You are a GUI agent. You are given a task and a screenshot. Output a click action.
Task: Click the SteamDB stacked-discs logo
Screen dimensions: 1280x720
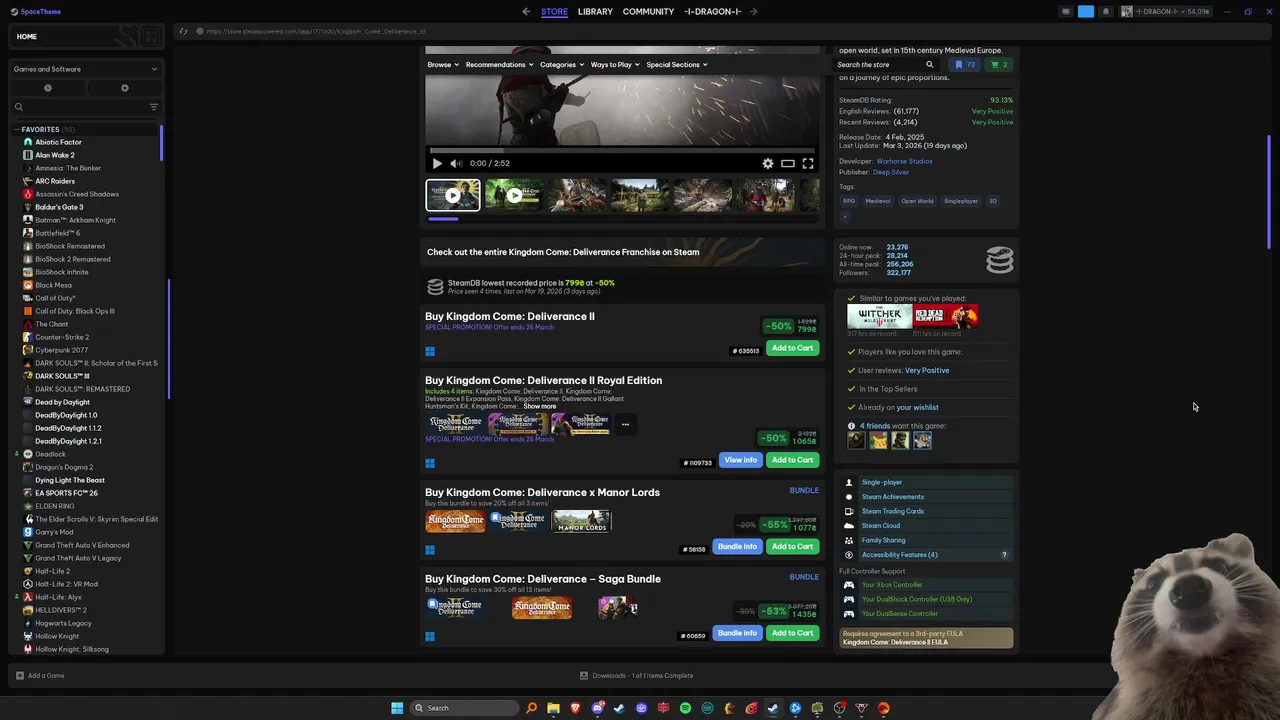tap(999, 260)
